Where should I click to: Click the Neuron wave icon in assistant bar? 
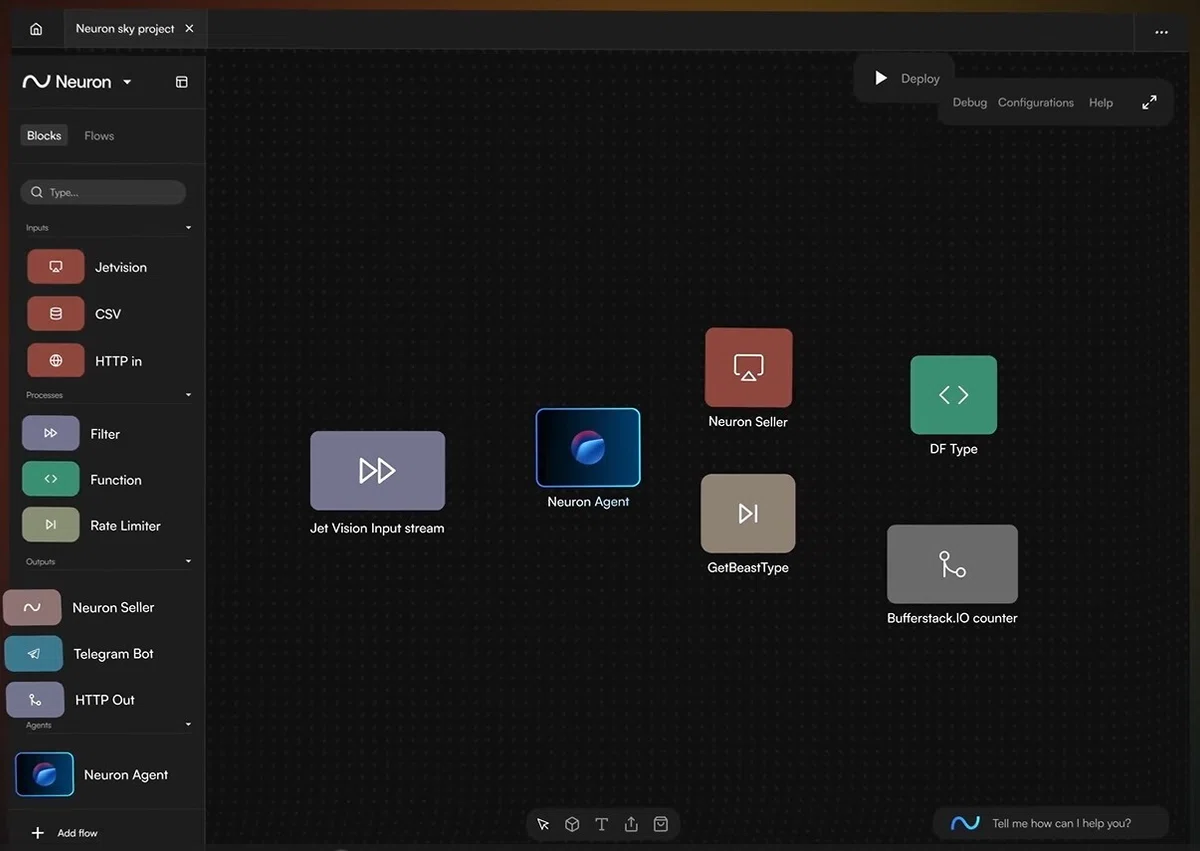pos(965,823)
